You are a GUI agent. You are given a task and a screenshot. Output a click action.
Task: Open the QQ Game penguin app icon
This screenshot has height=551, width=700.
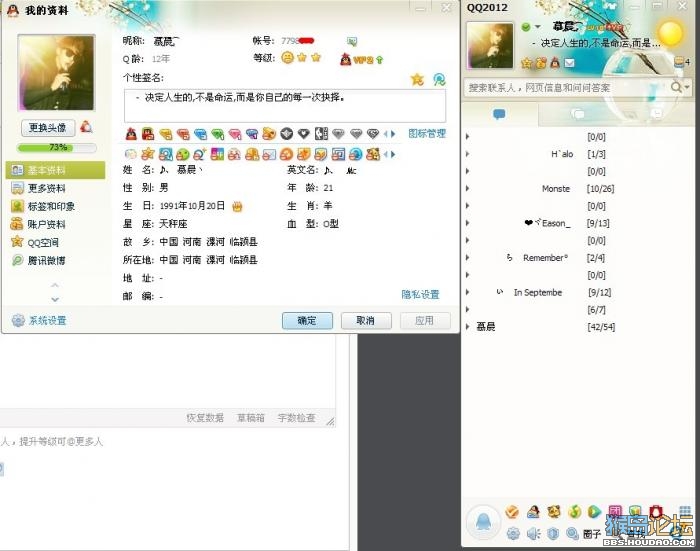[533, 511]
